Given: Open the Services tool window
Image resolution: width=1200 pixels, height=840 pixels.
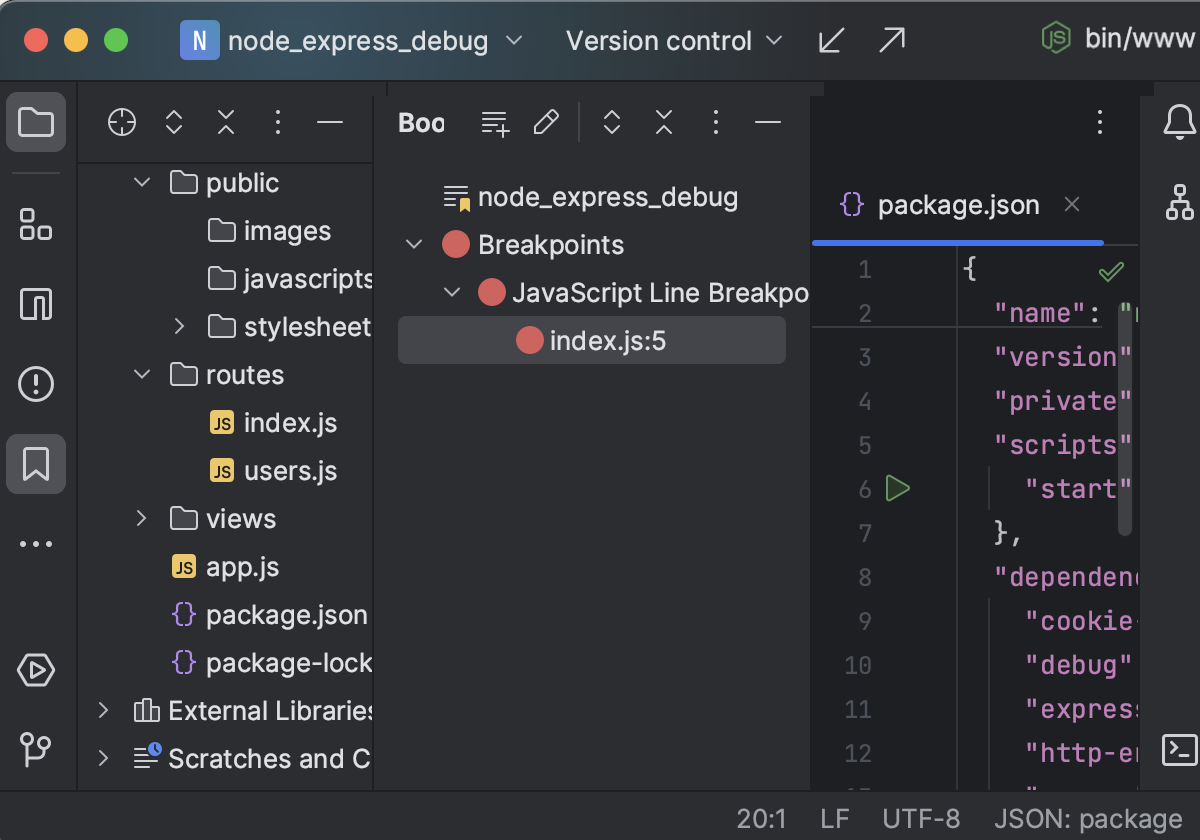Looking at the screenshot, I should coord(36,670).
